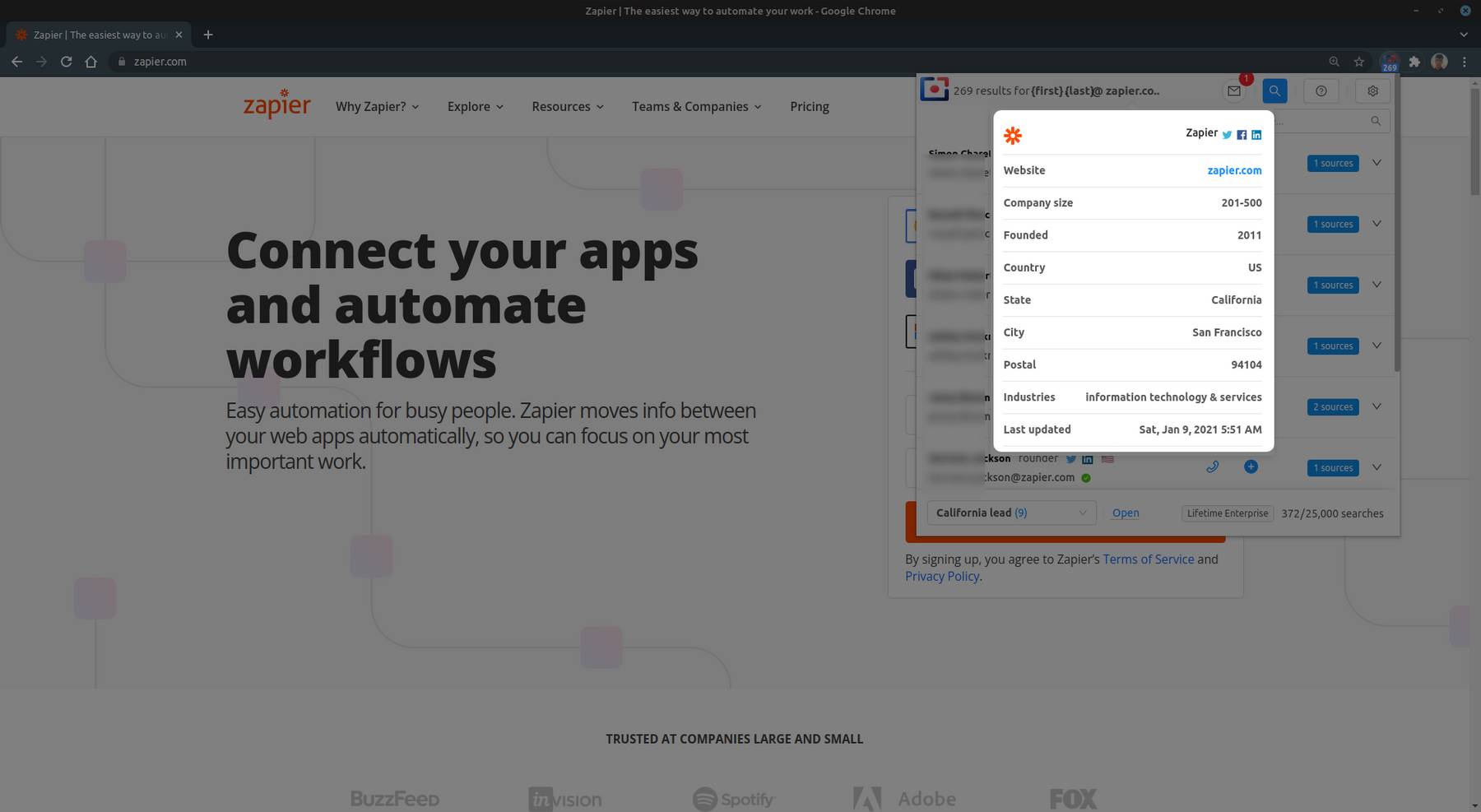Open Zapier's LinkedIn icon in company card
The height and width of the screenshot is (812, 1481).
tap(1256, 135)
